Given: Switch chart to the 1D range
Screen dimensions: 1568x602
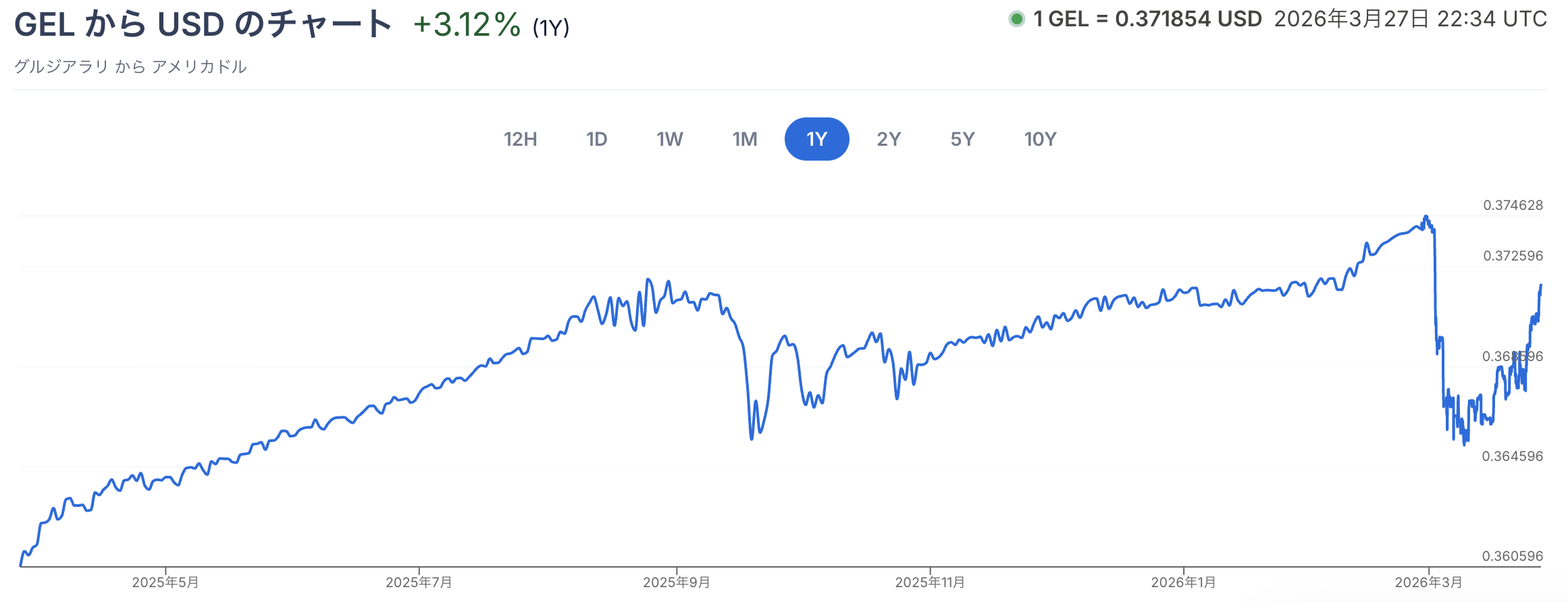Looking at the screenshot, I should pos(596,139).
